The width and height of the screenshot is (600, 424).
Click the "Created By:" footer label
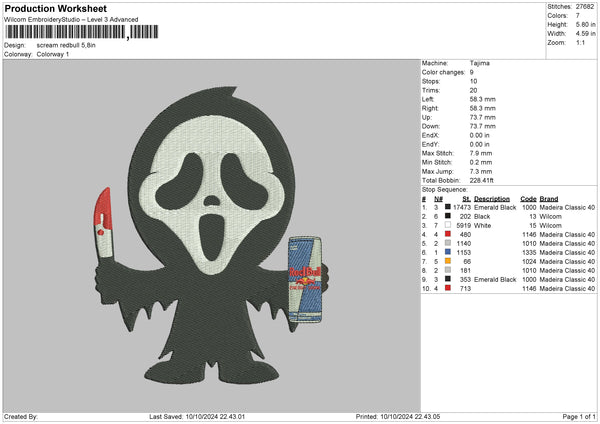[x=21, y=416]
